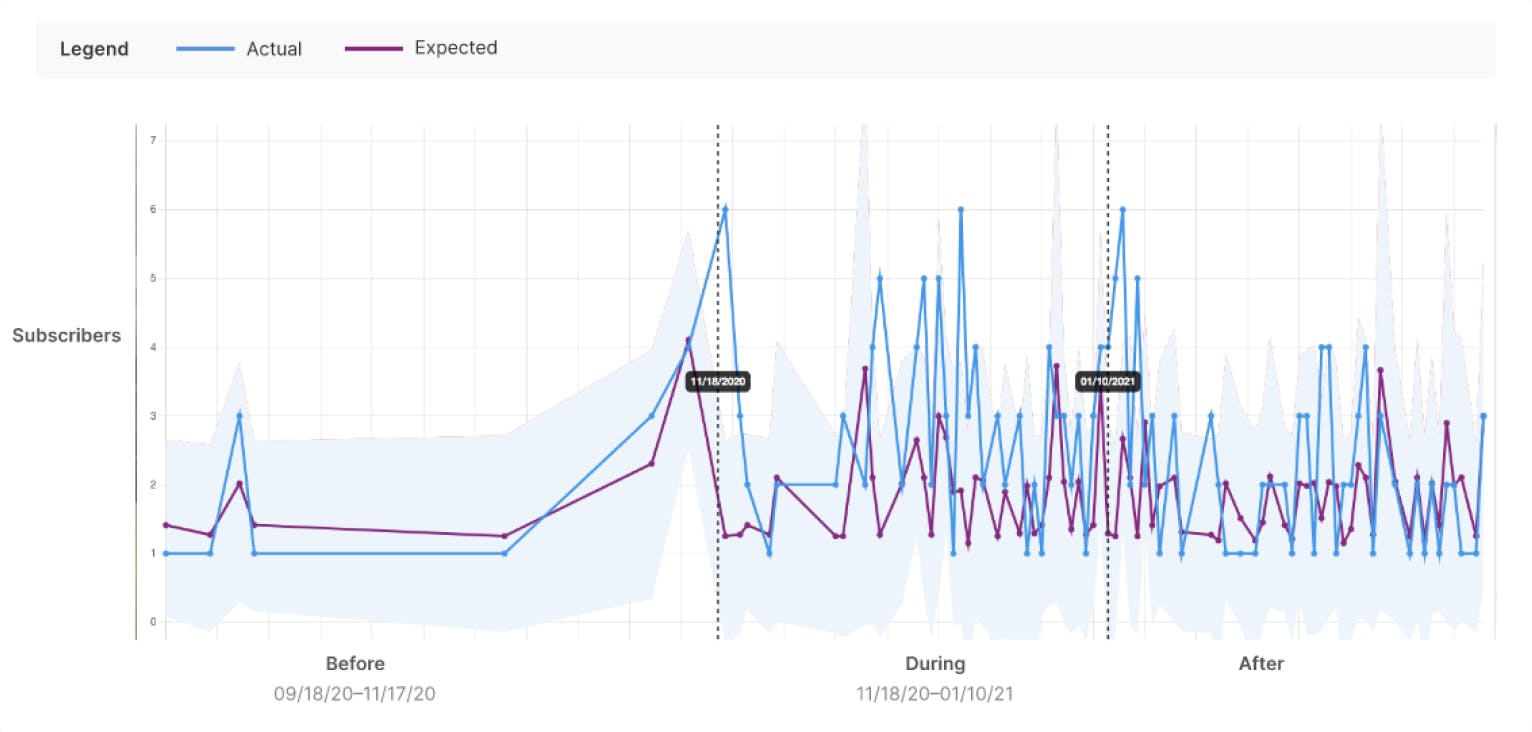Toggle the Actual series in legend
Image resolution: width=1532 pixels, height=732 pixels.
click(273, 48)
